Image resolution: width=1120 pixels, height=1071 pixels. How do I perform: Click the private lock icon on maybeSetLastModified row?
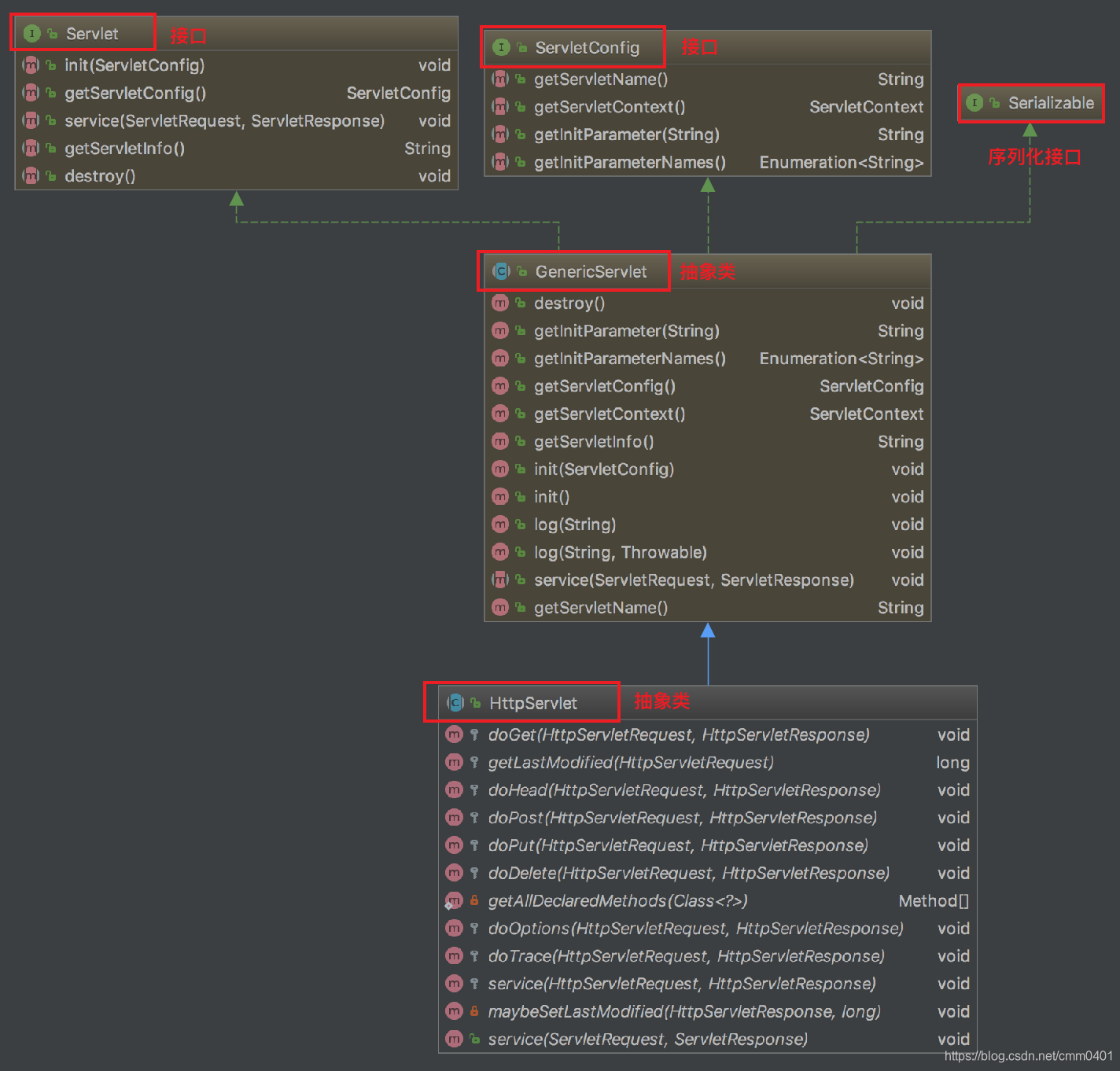pos(474,1012)
